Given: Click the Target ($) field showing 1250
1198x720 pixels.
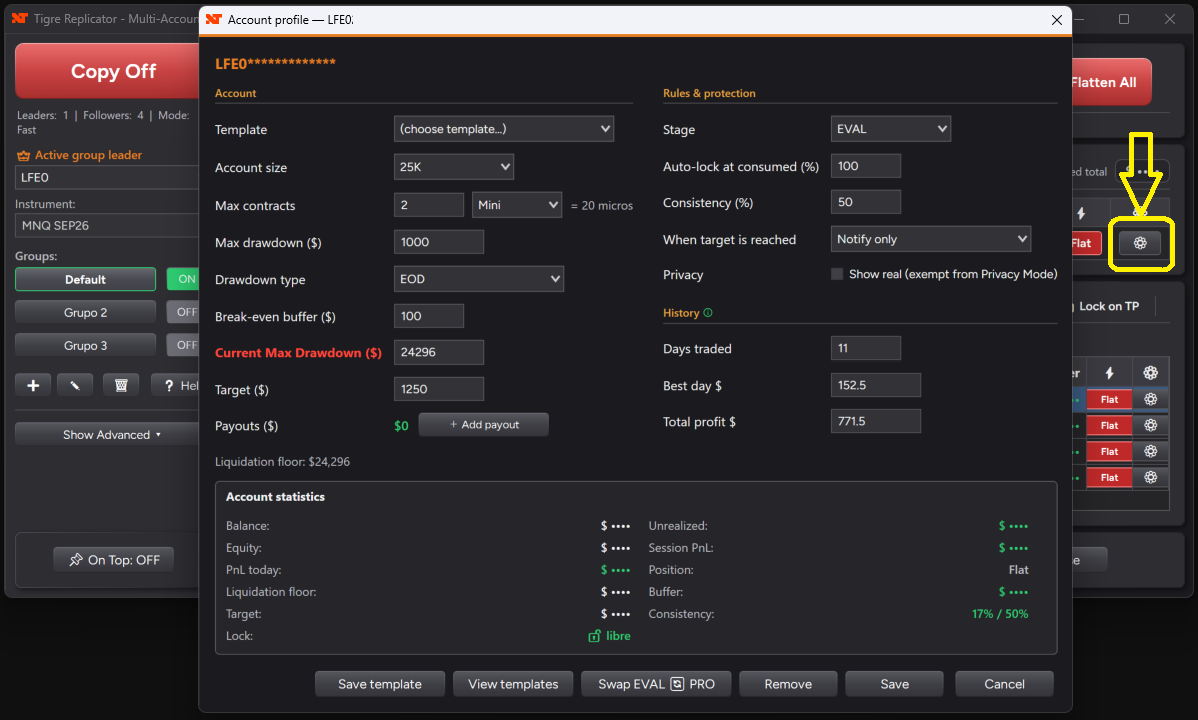Looking at the screenshot, I should click(439, 388).
